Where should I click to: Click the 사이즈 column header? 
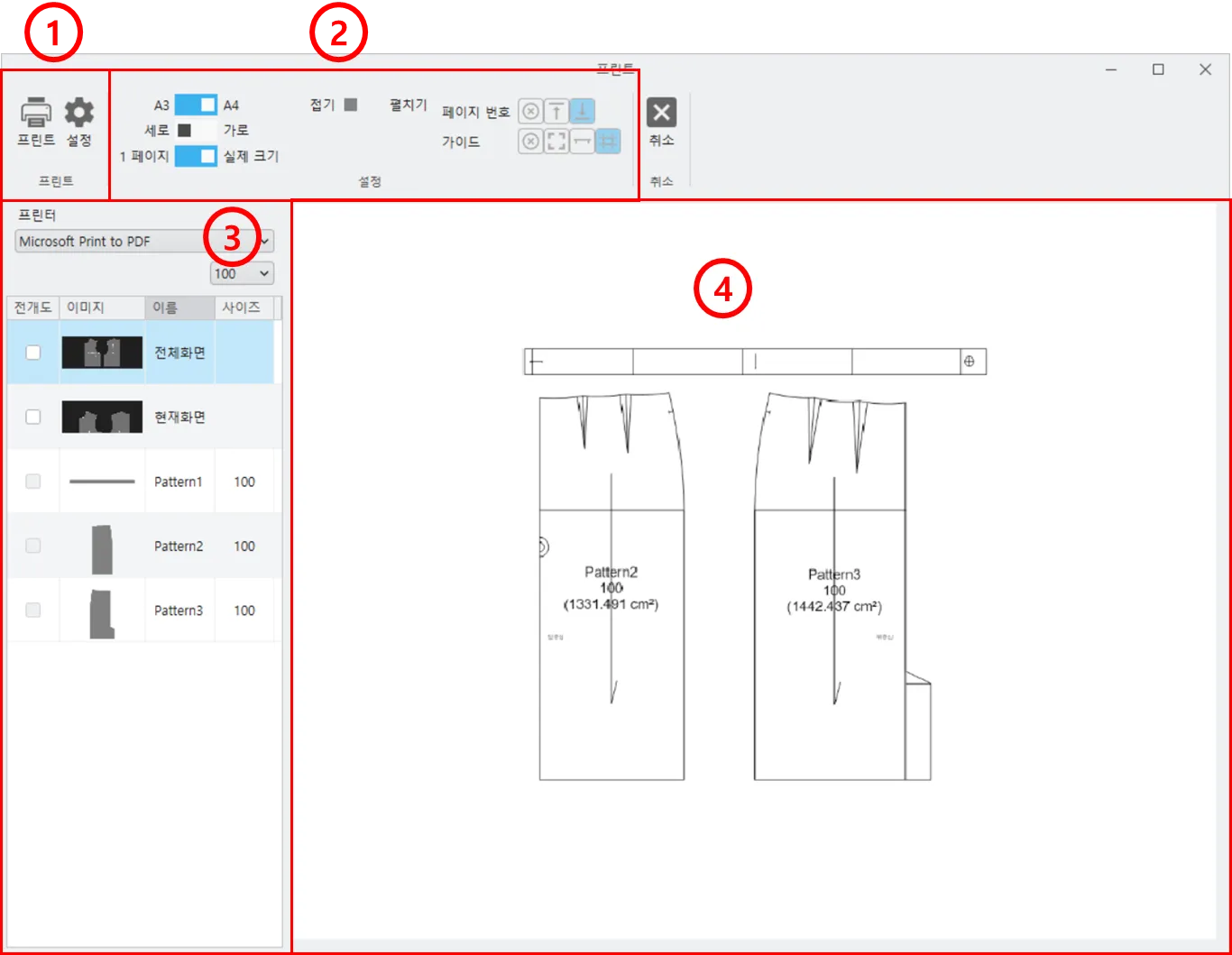(x=244, y=308)
